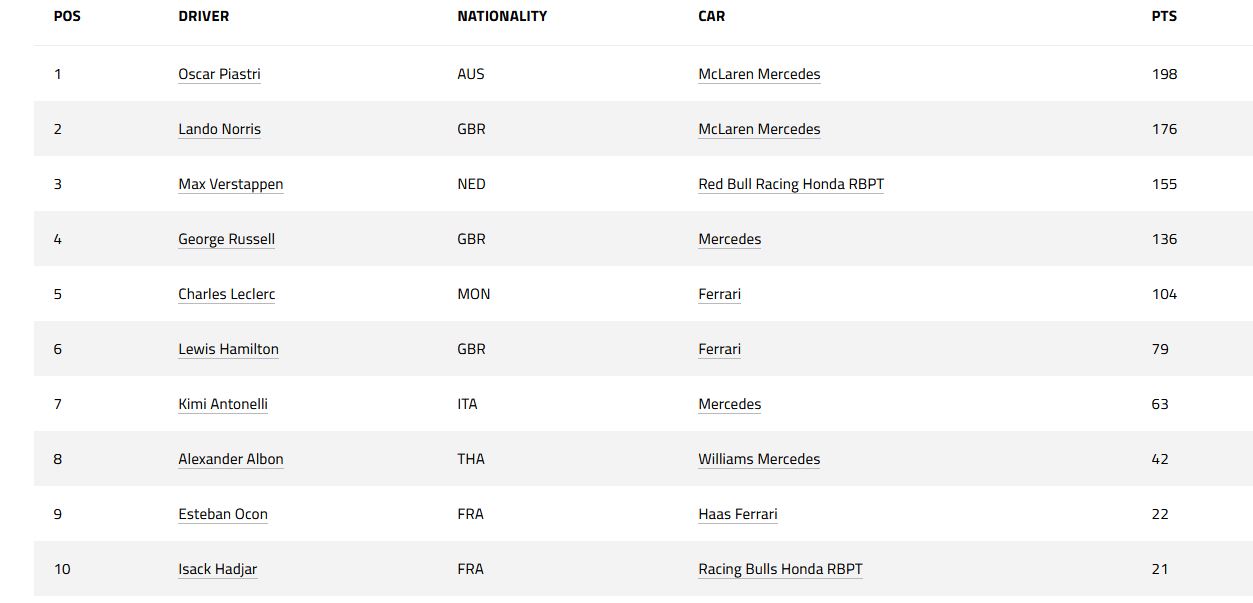Open Isack Hadjar driver page
The image size is (1253, 603).
[x=217, y=569]
